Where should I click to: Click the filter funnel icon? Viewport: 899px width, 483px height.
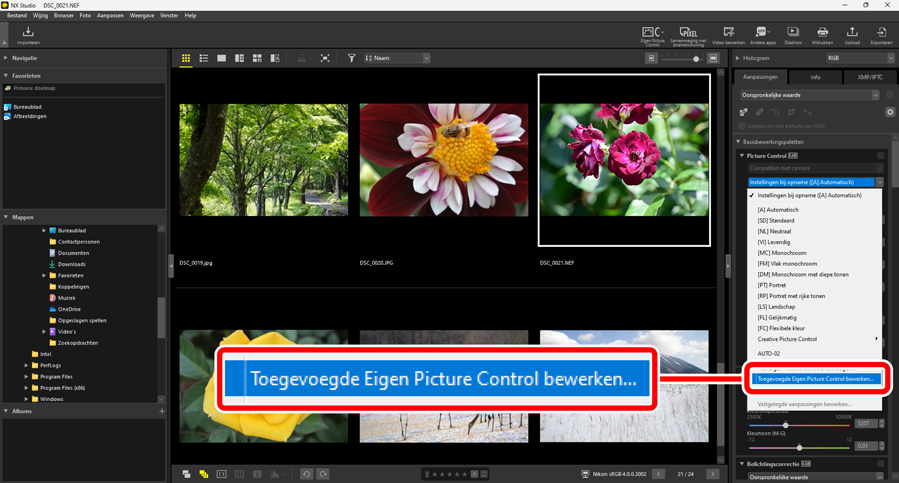(x=351, y=59)
